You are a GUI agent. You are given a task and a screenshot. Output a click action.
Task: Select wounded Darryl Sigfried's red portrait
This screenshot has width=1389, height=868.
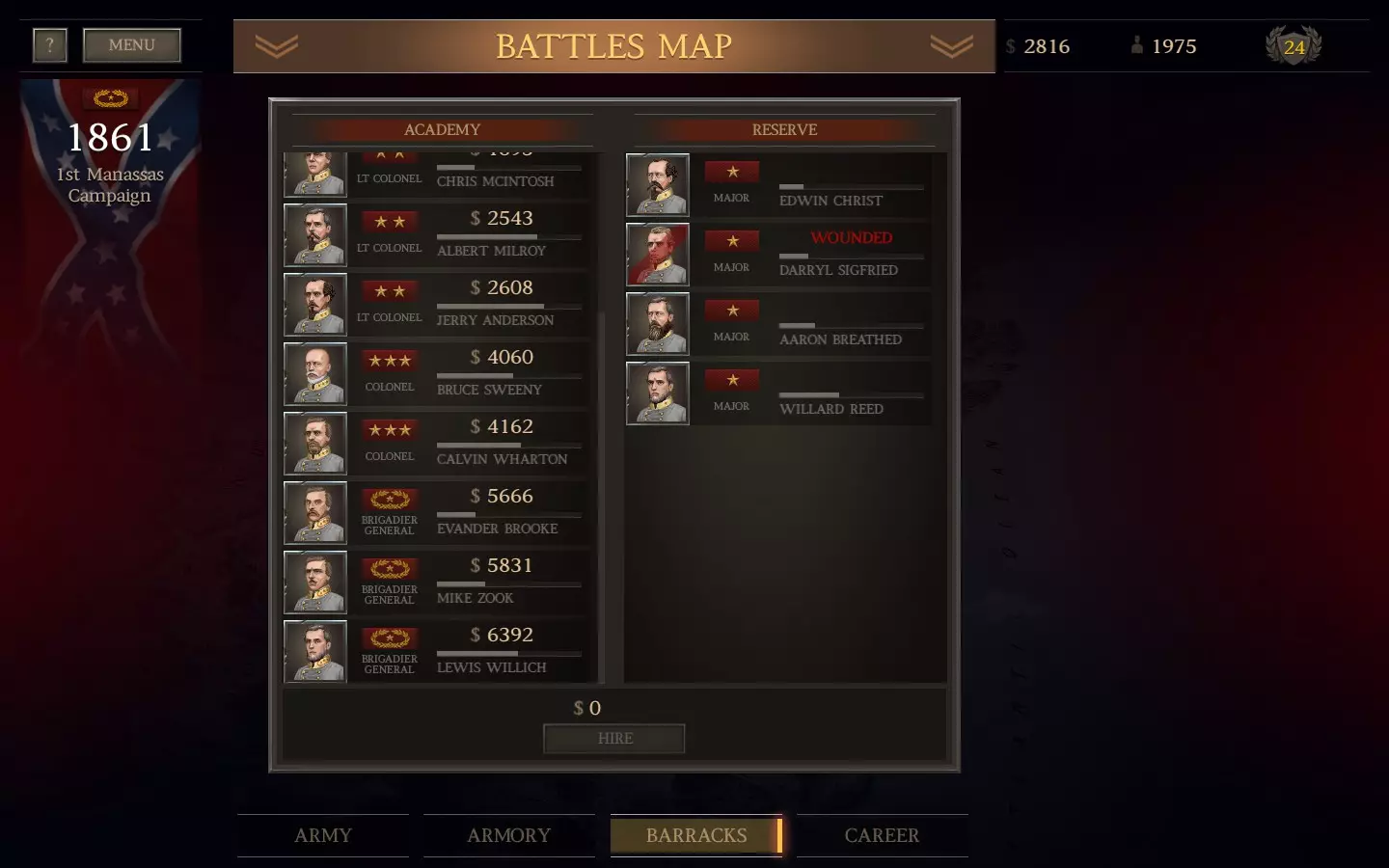658,255
